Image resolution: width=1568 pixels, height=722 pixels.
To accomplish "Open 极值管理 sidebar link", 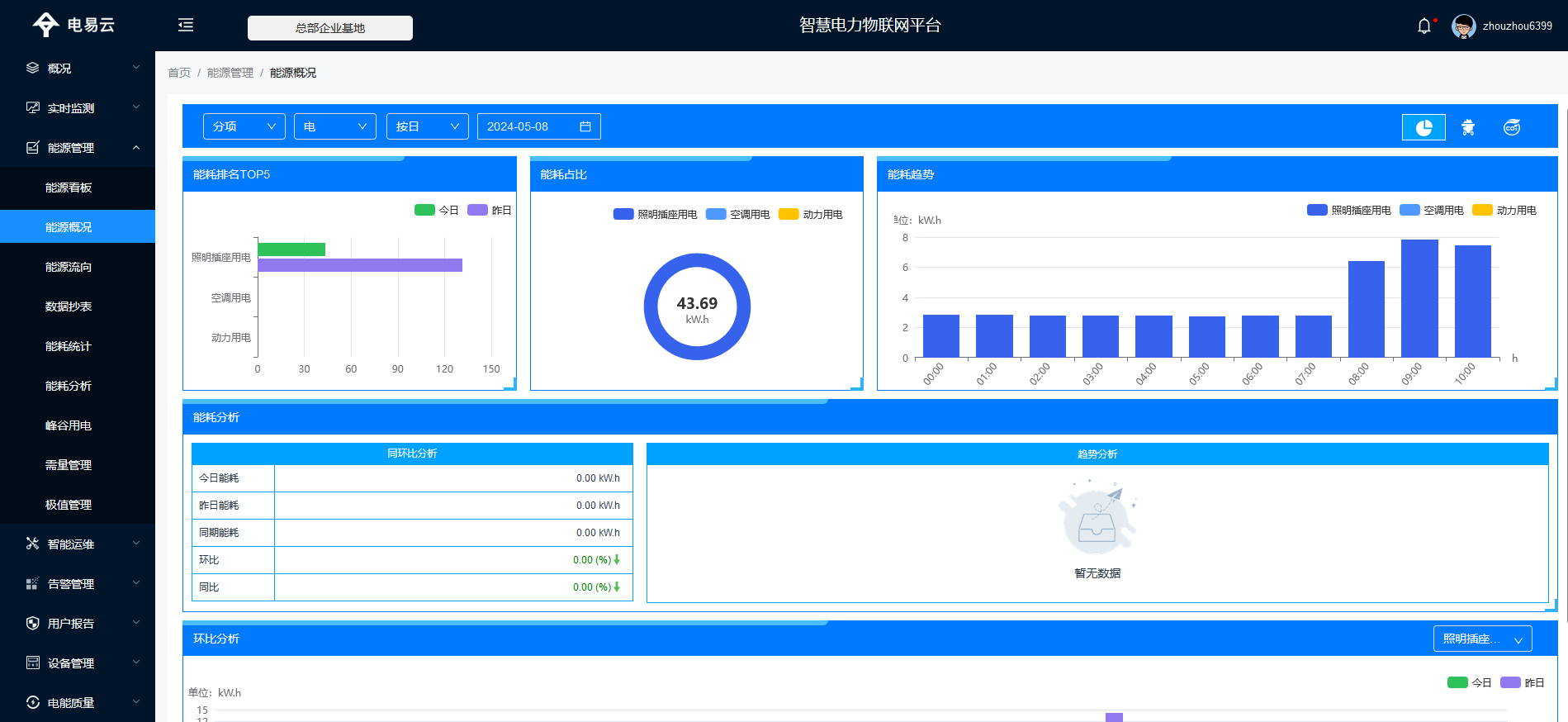I will tap(78, 505).
